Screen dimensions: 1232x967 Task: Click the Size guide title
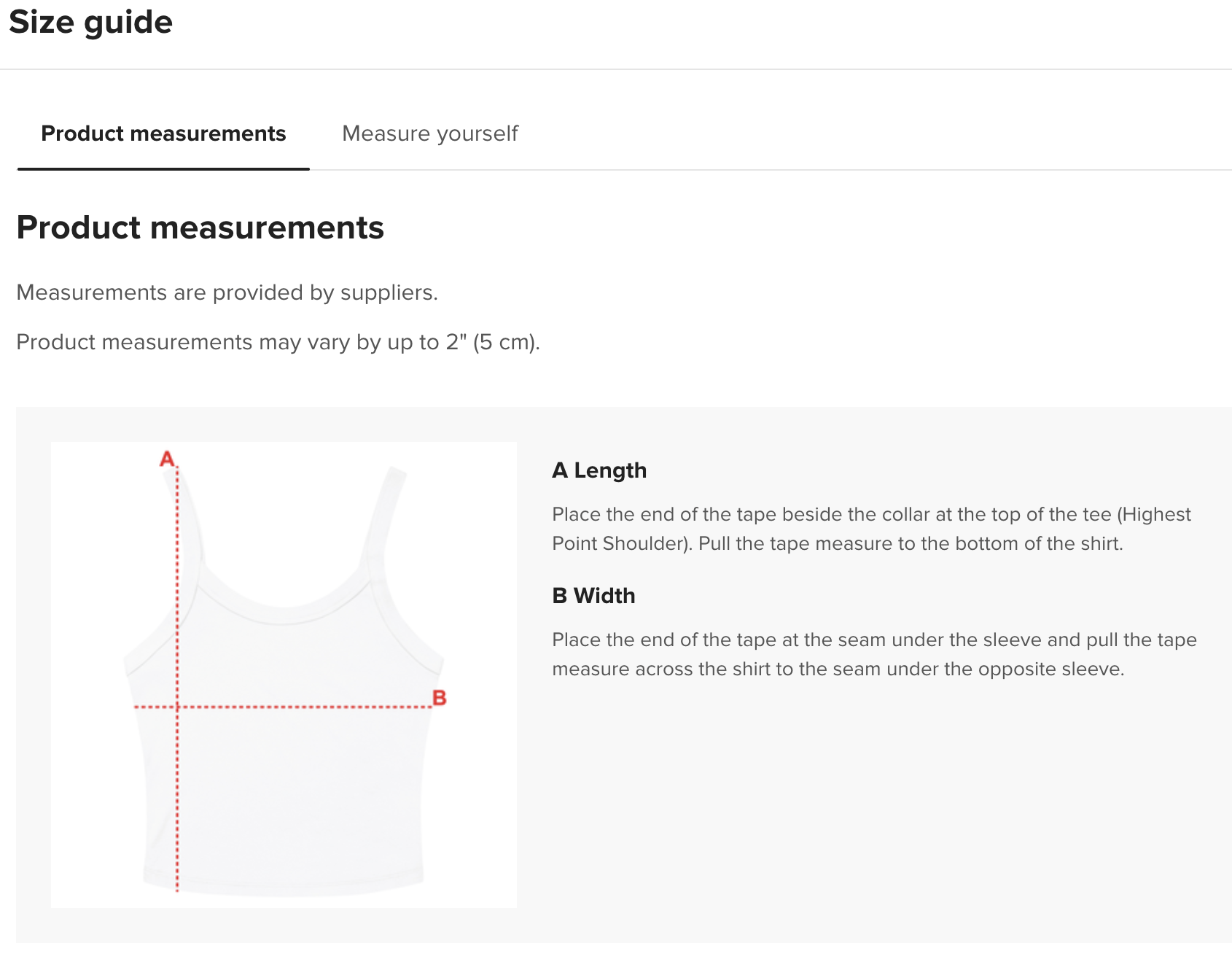coord(90,22)
